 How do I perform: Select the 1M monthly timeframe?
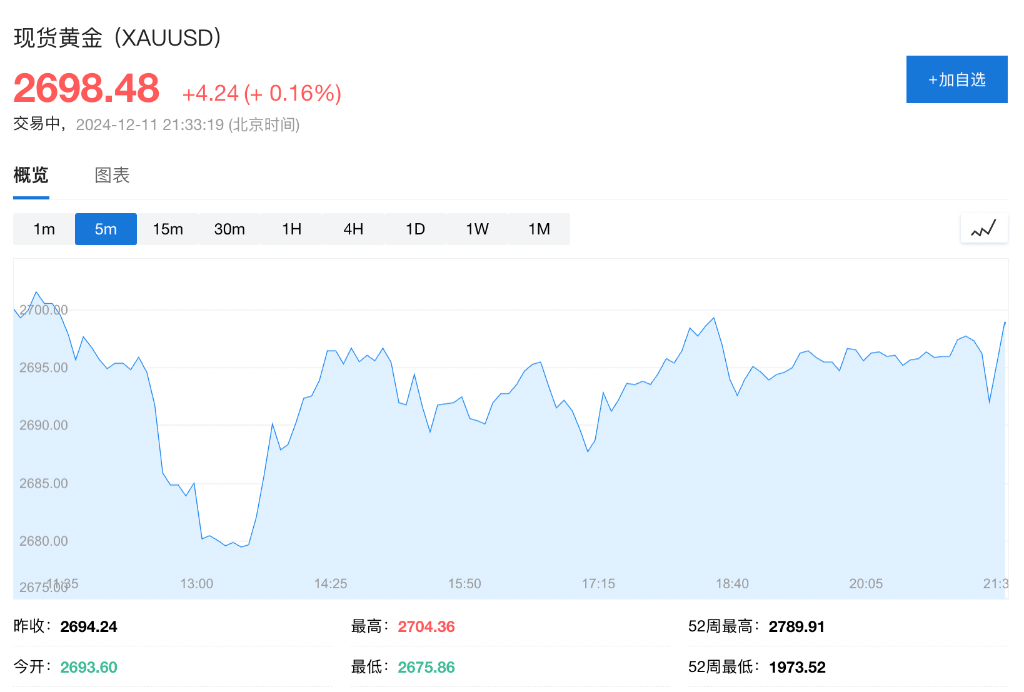[x=540, y=229]
